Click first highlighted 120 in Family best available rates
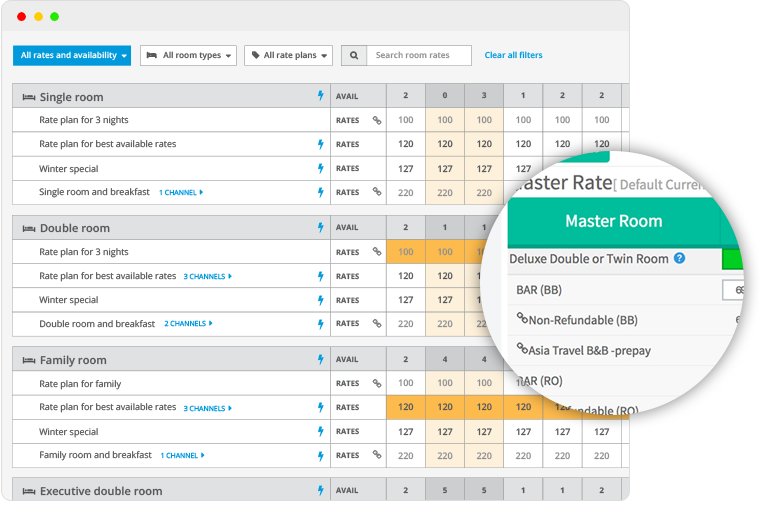760x520 pixels. [x=406, y=407]
